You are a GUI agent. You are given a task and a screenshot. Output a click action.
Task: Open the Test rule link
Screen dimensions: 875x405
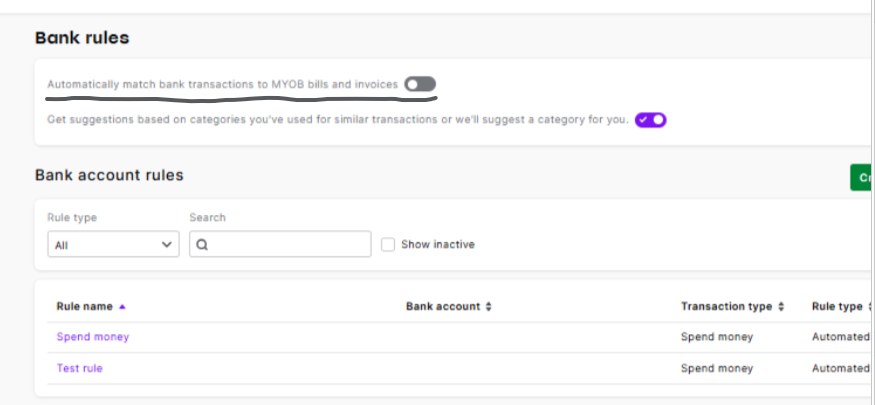[x=79, y=368]
